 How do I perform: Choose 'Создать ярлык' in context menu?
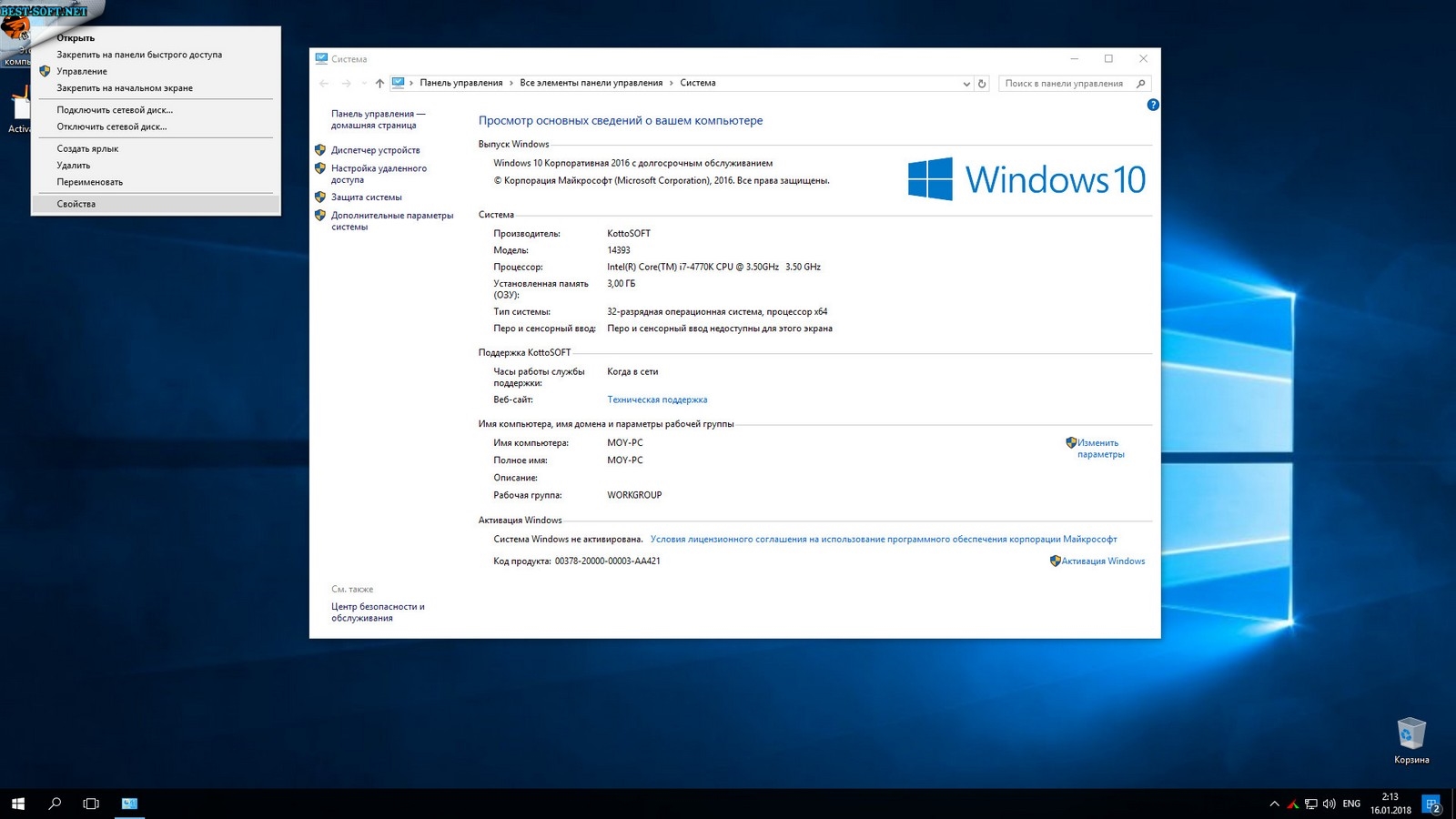pyautogui.click(x=156, y=148)
